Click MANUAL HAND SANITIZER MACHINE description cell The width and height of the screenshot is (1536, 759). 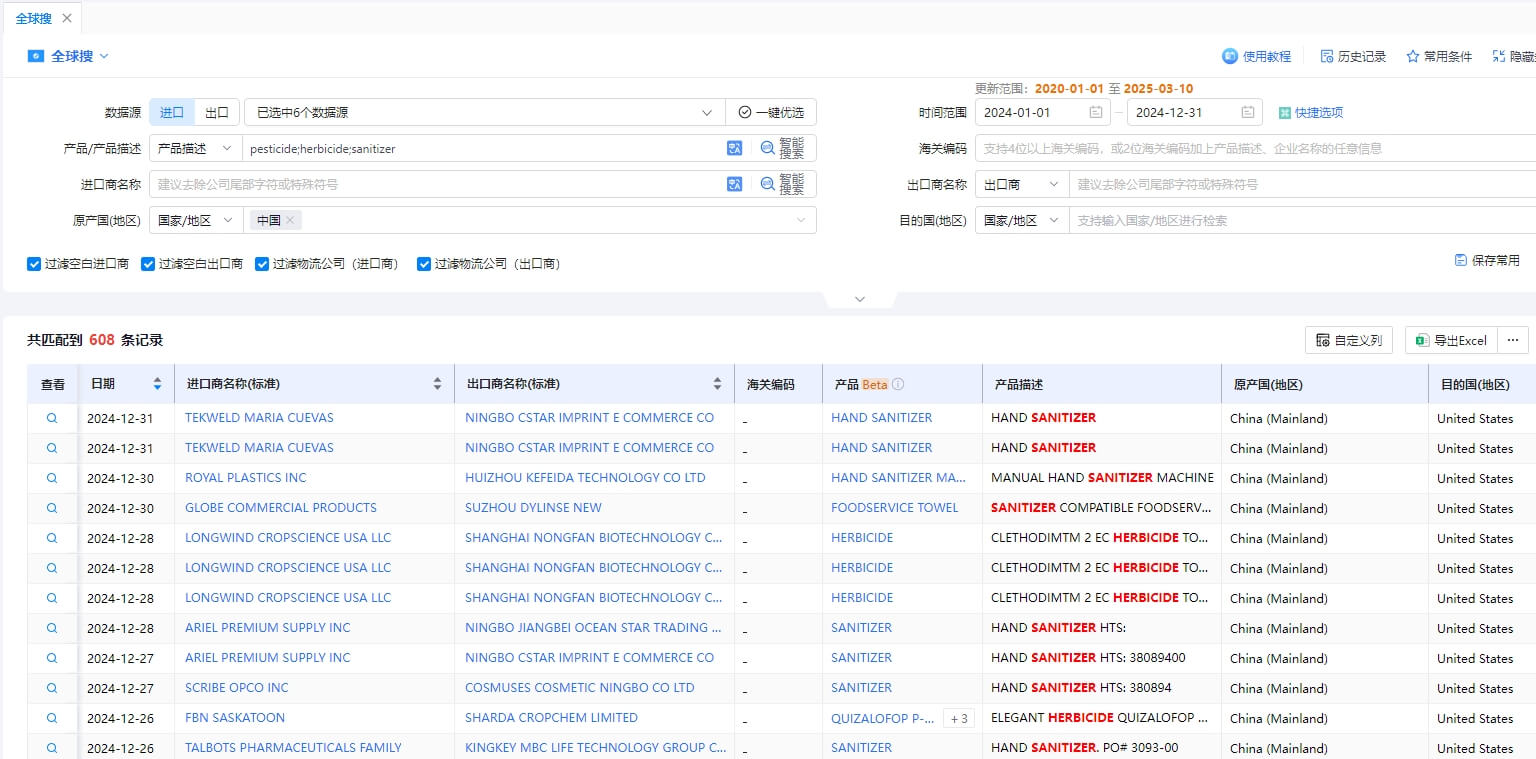tap(1102, 478)
